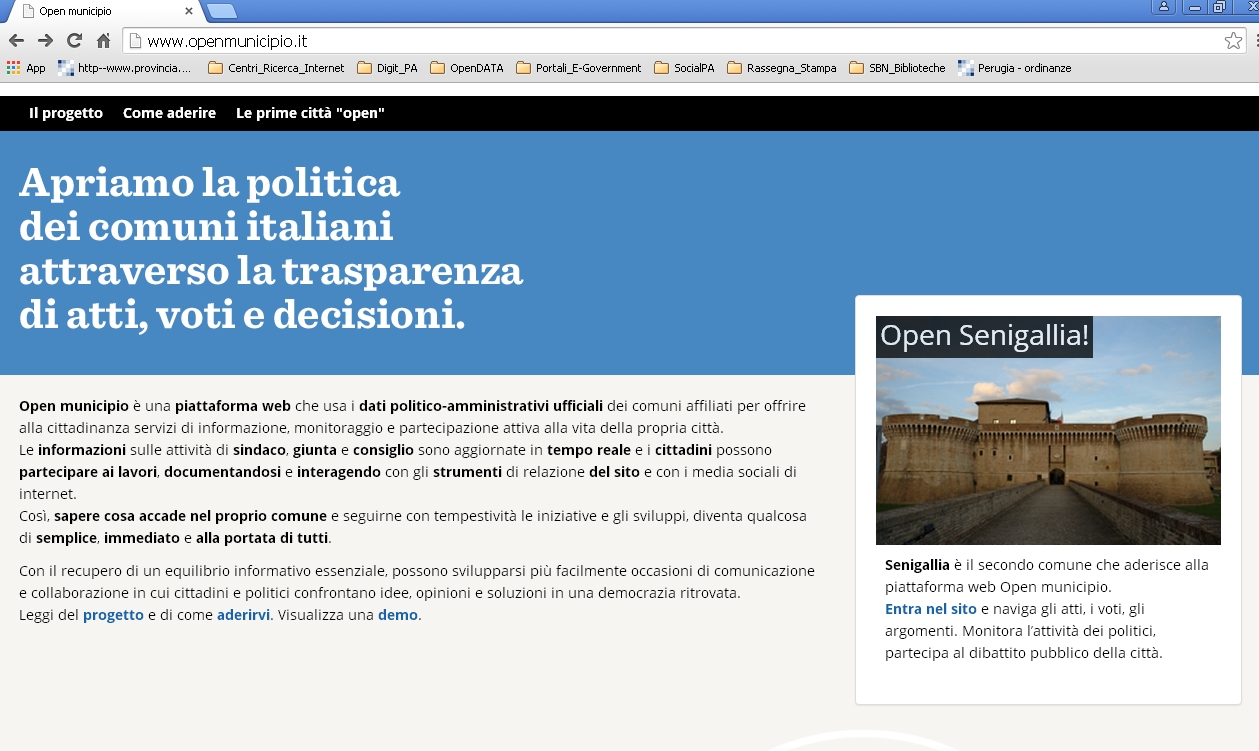Open 'Le prime città "open"' menu item
Screen dimensions: 1259x751
click(x=310, y=113)
